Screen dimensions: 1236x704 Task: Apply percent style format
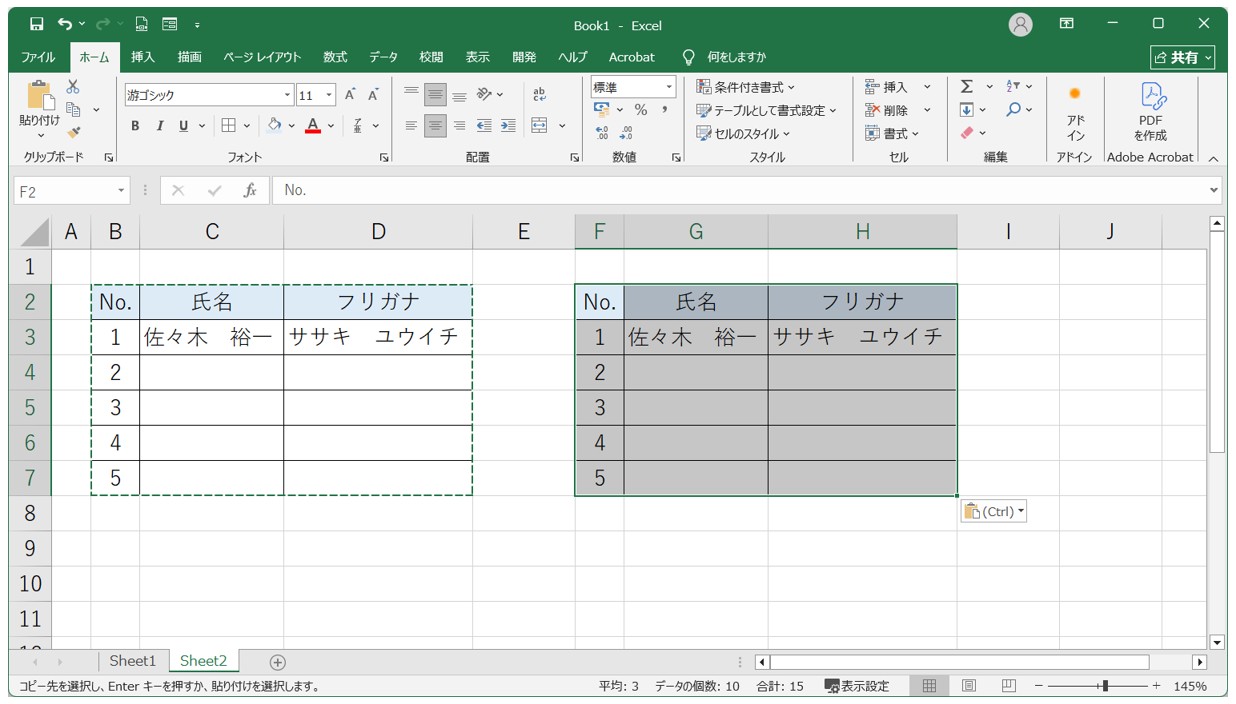point(641,110)
